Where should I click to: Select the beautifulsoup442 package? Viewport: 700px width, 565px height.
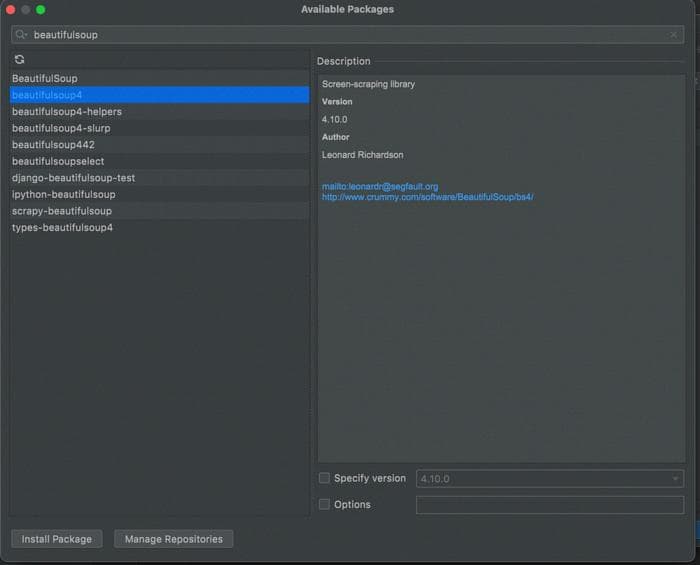(159, 145)
